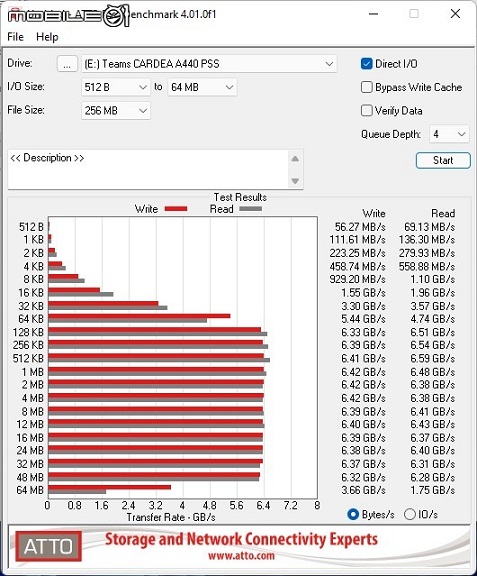477x576 pixels.
Task: Expand the maximum I/O Size 64 MB dropdown
Action: point(202,87)
